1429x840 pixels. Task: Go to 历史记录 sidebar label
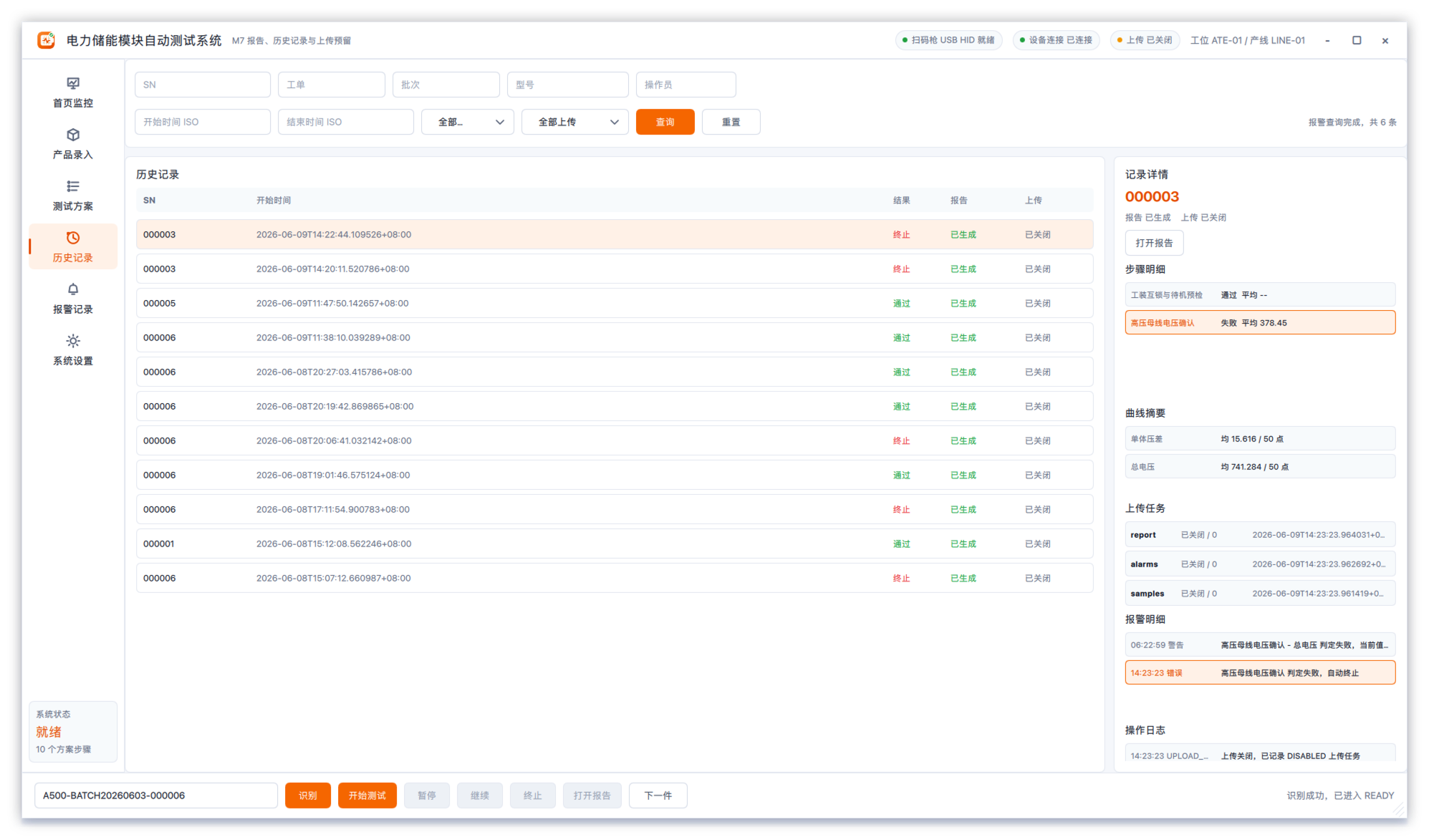pos(73,258)
